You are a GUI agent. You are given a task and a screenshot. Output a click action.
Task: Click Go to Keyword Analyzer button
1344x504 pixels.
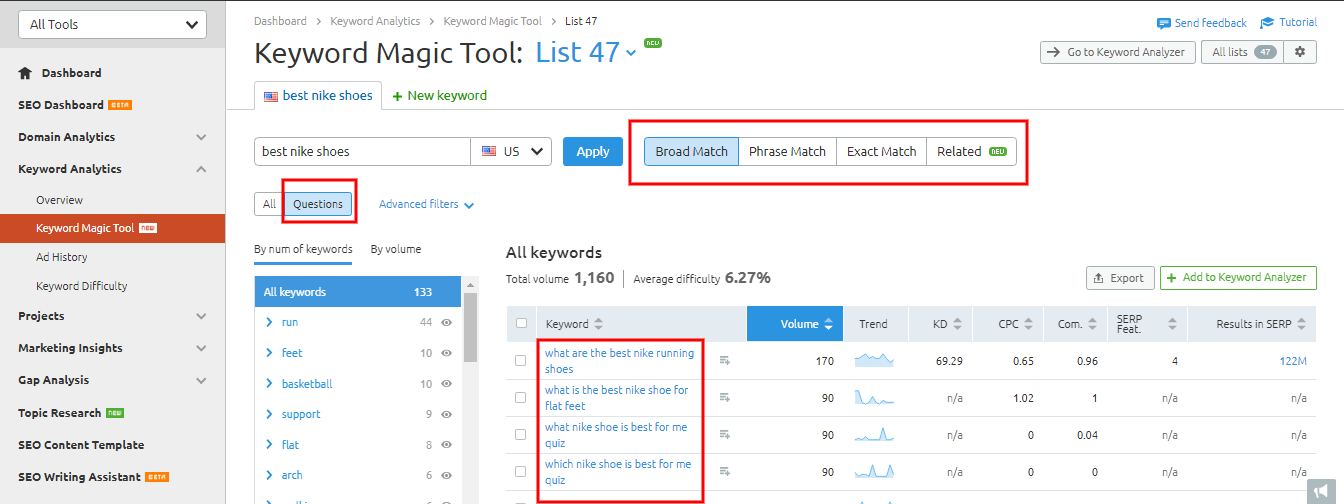[1118, 52]
